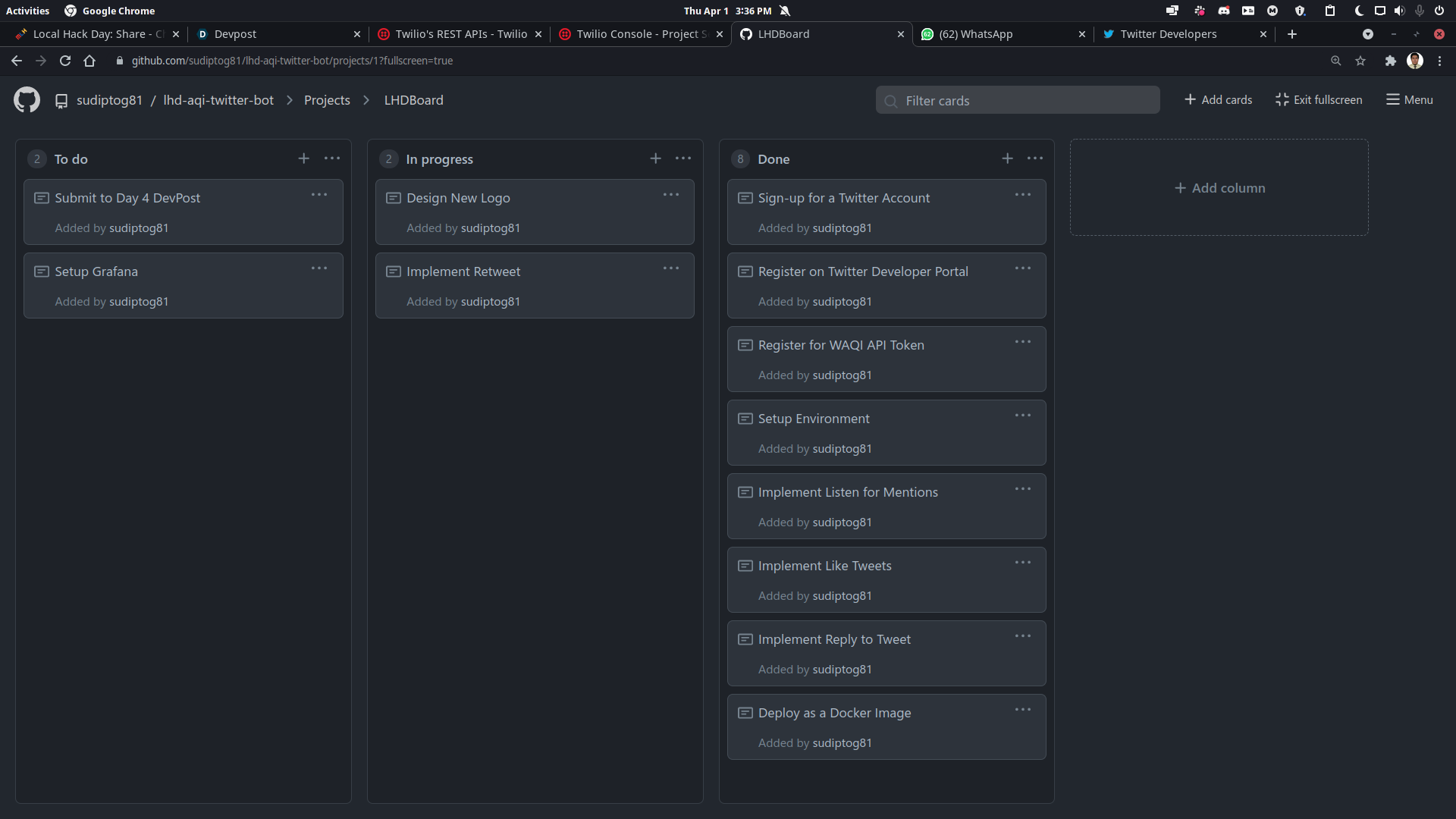Viewport: 1456px width, 819px height.
Task: Click plus icon in Done column
Action: 1007,158
